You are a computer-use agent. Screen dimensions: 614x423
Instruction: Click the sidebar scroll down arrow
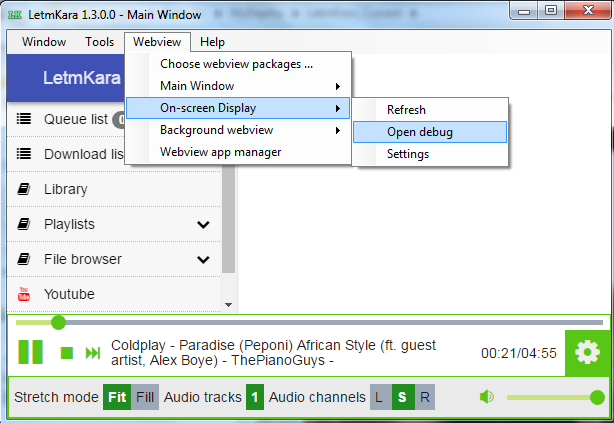[229, 305]
